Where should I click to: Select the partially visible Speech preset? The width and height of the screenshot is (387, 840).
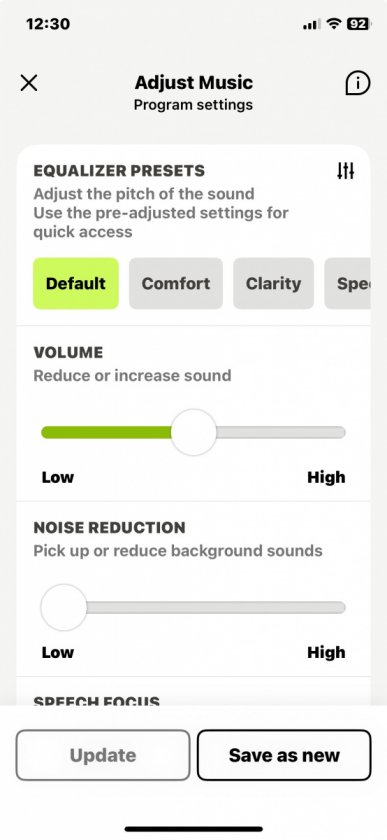click(x=347, y=283)
